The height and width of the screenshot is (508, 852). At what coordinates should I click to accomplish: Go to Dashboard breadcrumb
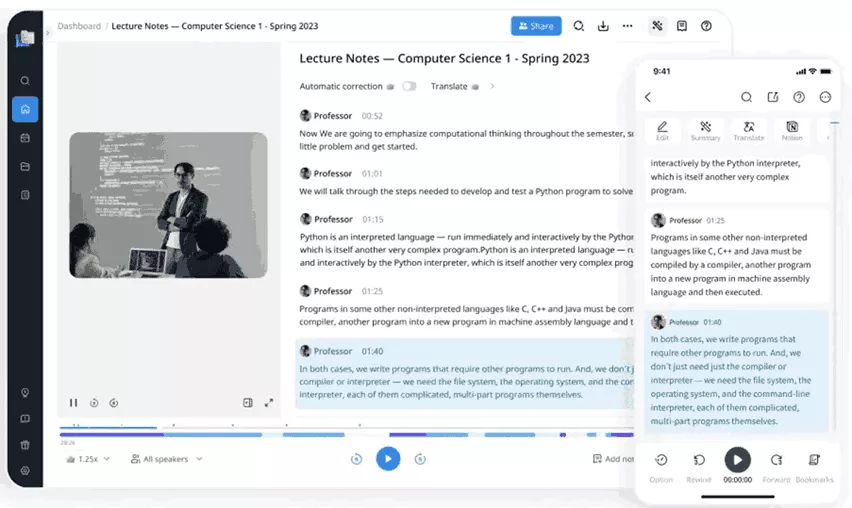(79, 26)
